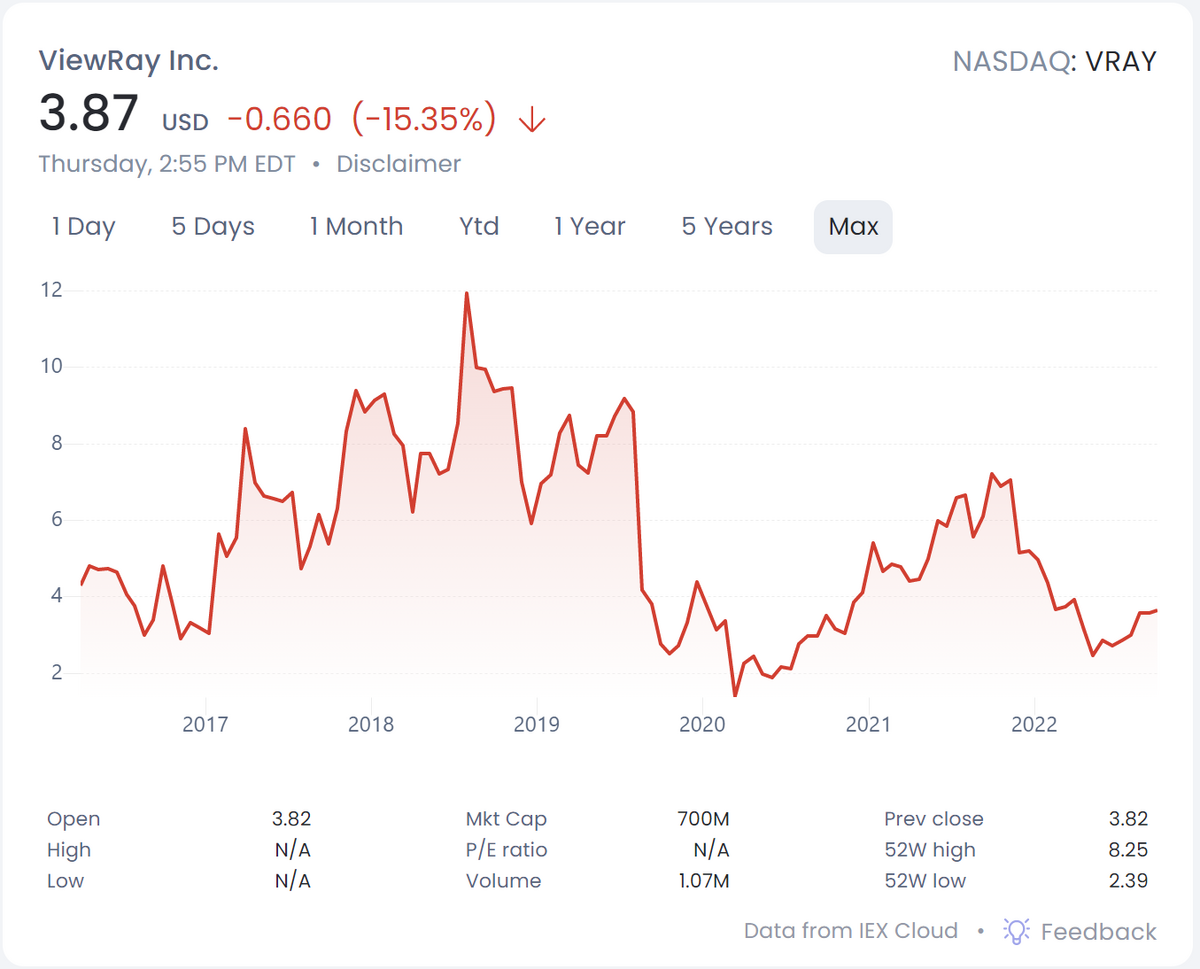Click the chart low point in early 2020
Viewport: 1200px width, 969px height.
[x=735, y=695]
